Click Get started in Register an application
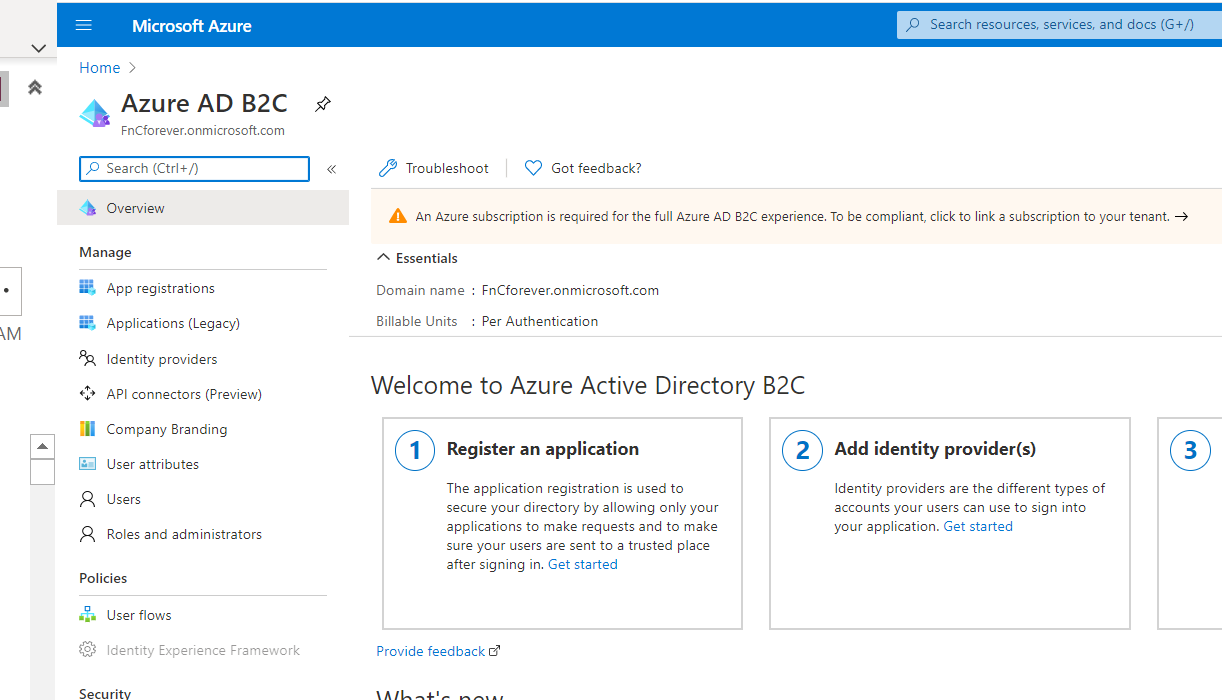Screen dimensions: 1222x700 tap(583, 564)
